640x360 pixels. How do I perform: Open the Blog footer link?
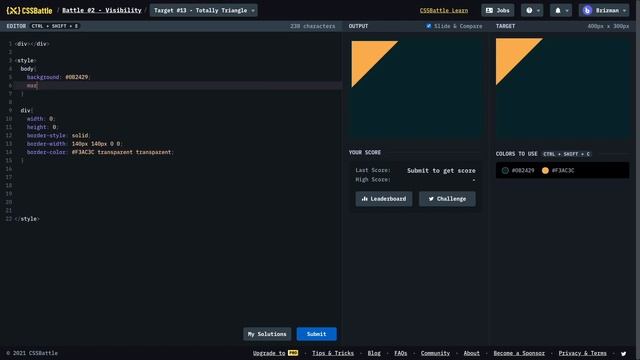pos(374,353)
